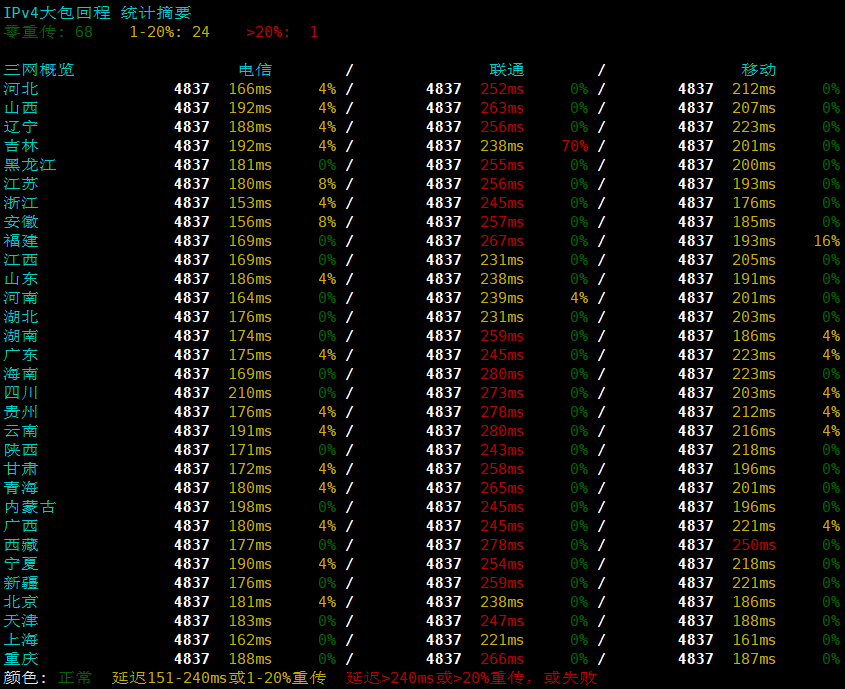This screenshot has height=689, width=845.
Task: Click the '甘肃' row label
Action: pos(21,469)
